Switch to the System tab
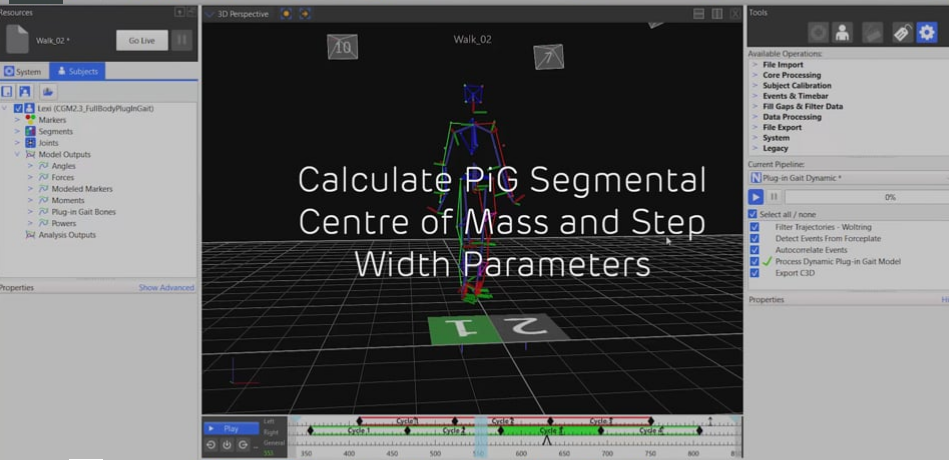Viewport: 949px width, 460px height. click(x=23, y=71)
